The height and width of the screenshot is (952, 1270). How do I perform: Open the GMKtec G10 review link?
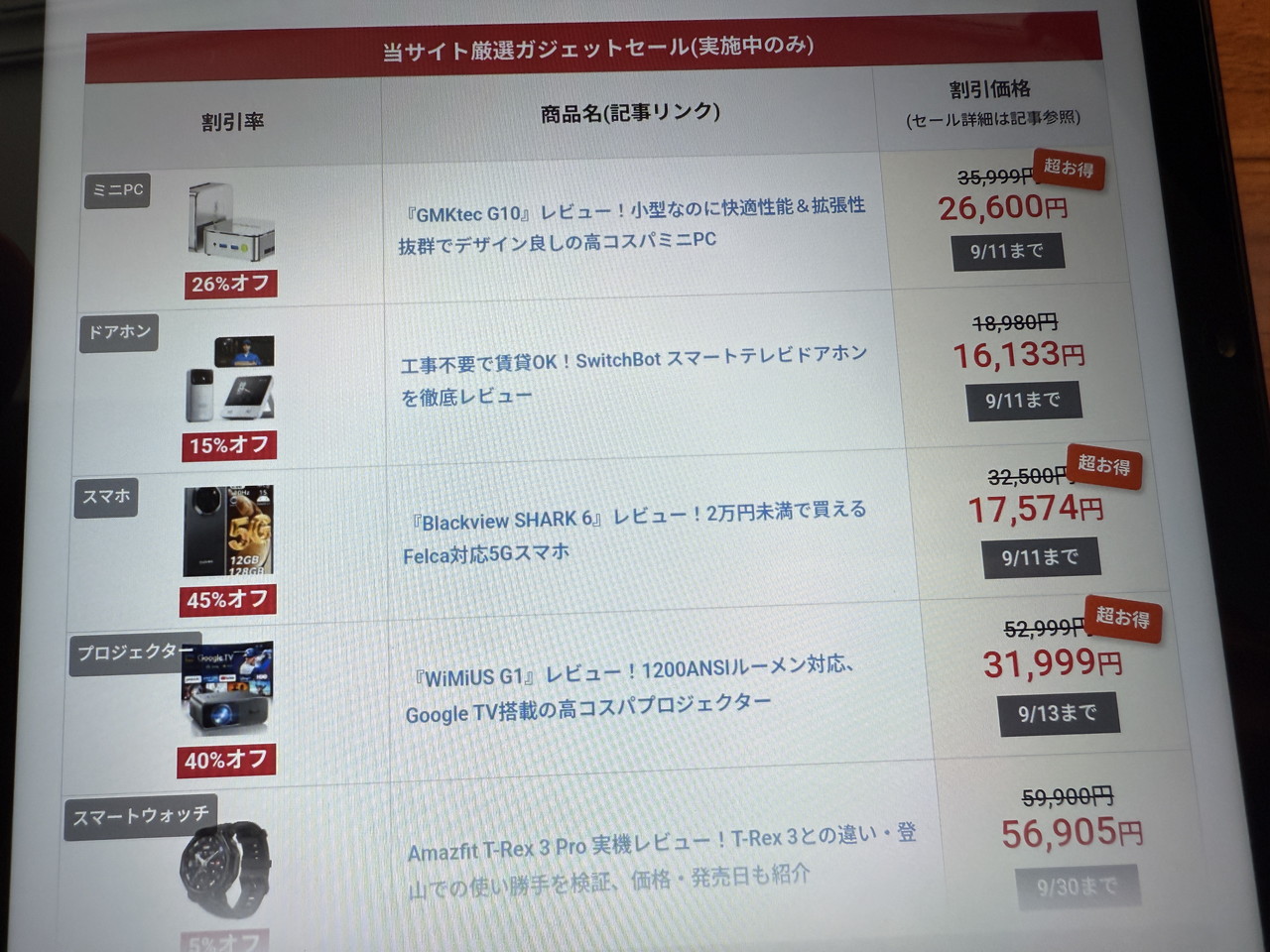pyautogui.click(x=632, y=224)
